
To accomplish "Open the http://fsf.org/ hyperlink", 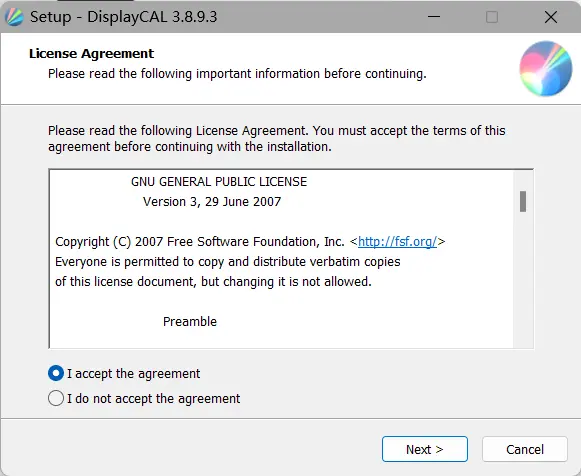I will (397, 242).
